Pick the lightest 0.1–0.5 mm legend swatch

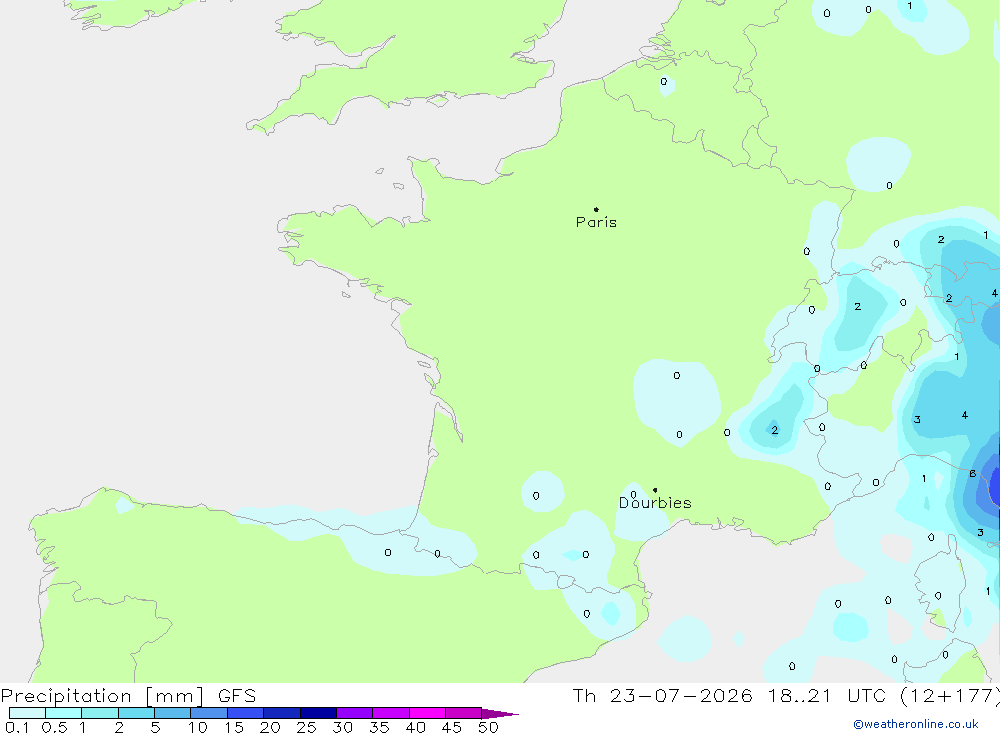(27, 713)
